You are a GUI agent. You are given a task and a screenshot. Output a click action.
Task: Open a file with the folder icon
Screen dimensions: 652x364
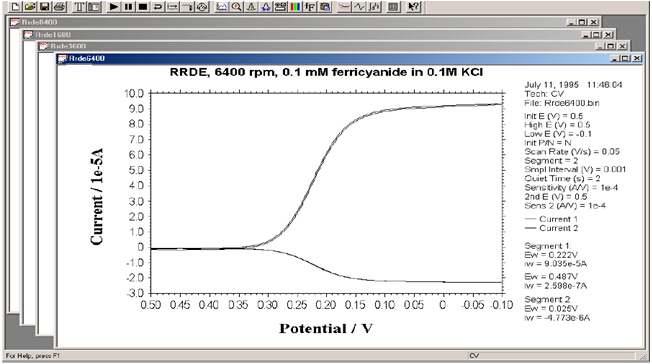coord(30,6)
